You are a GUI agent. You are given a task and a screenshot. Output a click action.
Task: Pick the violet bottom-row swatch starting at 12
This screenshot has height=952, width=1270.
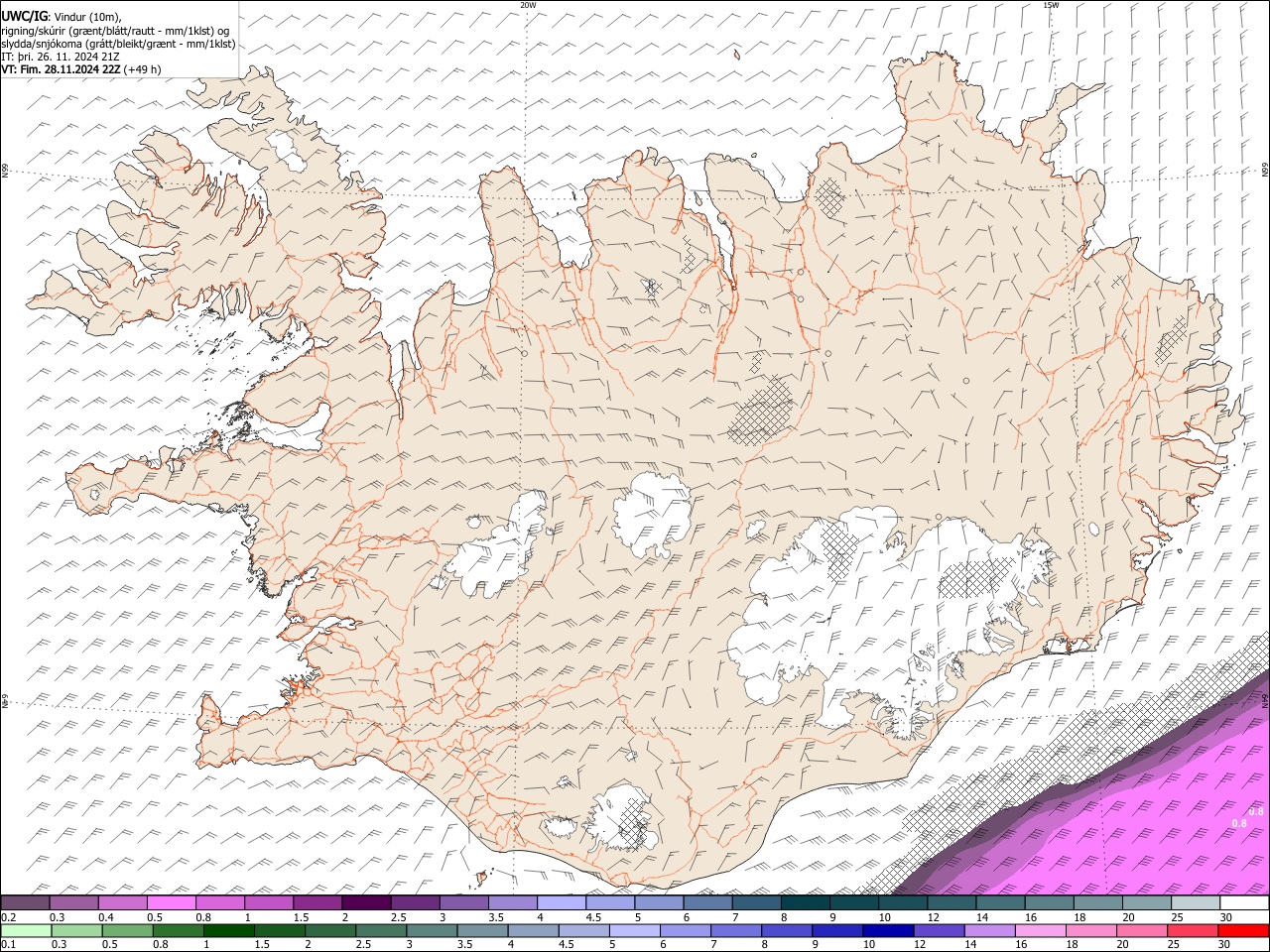pyautogui.click(x=938, y=930)
